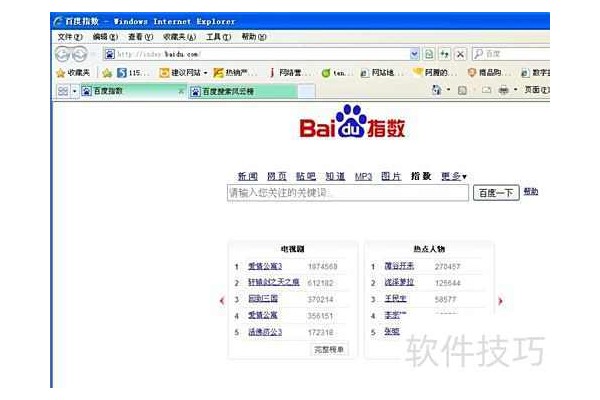Click the Quick Tabs grid icon

63,91
